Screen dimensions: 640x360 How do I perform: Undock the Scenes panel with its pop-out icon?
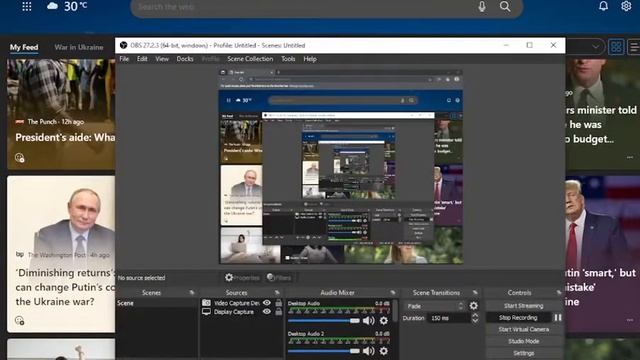[192, 293]
